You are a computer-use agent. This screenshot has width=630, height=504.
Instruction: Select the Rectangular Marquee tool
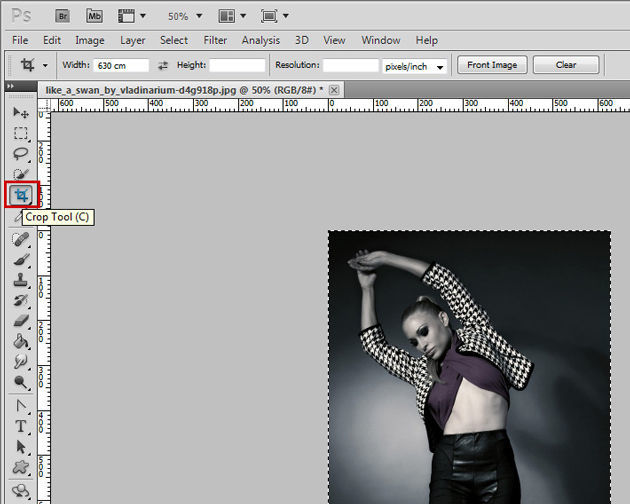20,133
